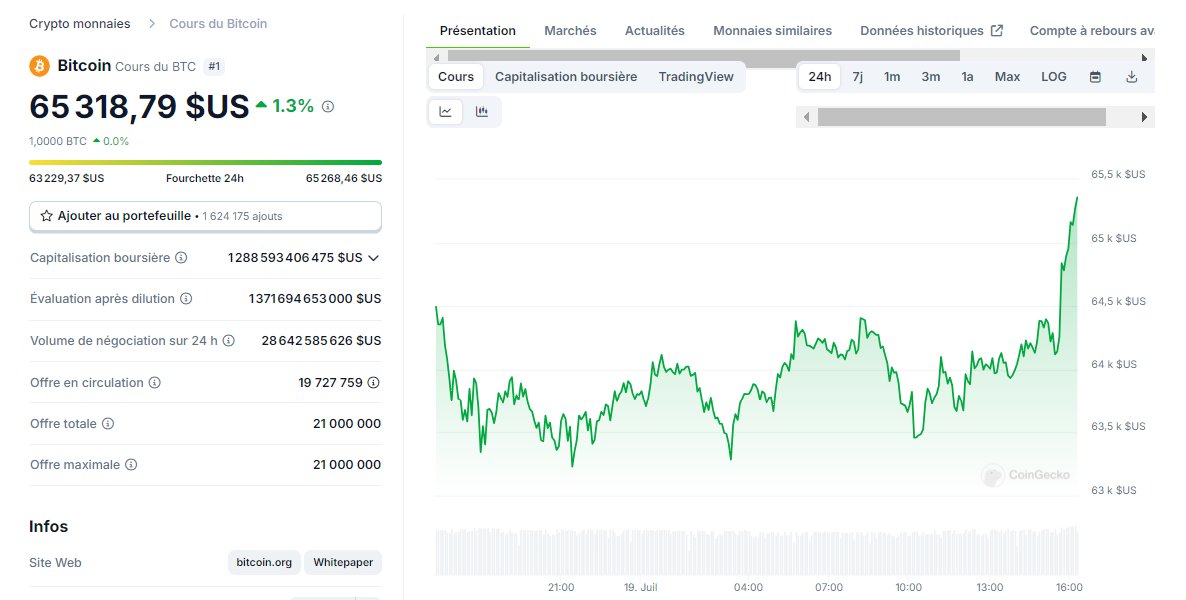
Task: Open the Données historiques tab
Action: coord(922,31)
